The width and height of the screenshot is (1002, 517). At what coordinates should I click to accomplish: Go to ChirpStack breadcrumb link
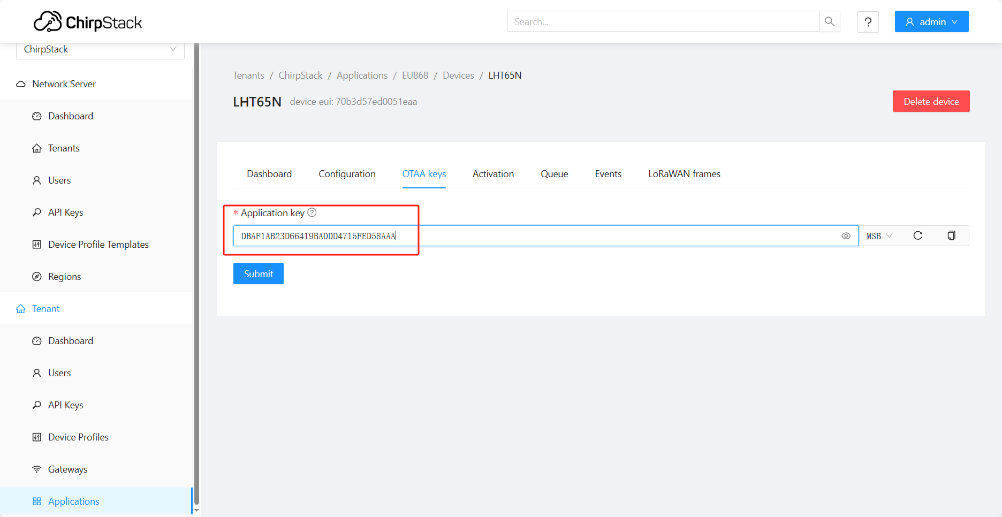(x=300, y=75)
